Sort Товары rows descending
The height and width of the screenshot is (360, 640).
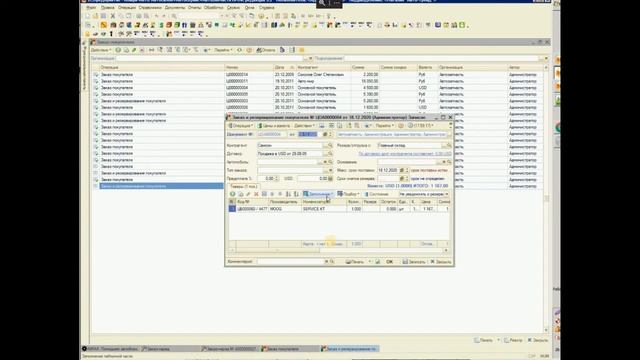point(296,194)
